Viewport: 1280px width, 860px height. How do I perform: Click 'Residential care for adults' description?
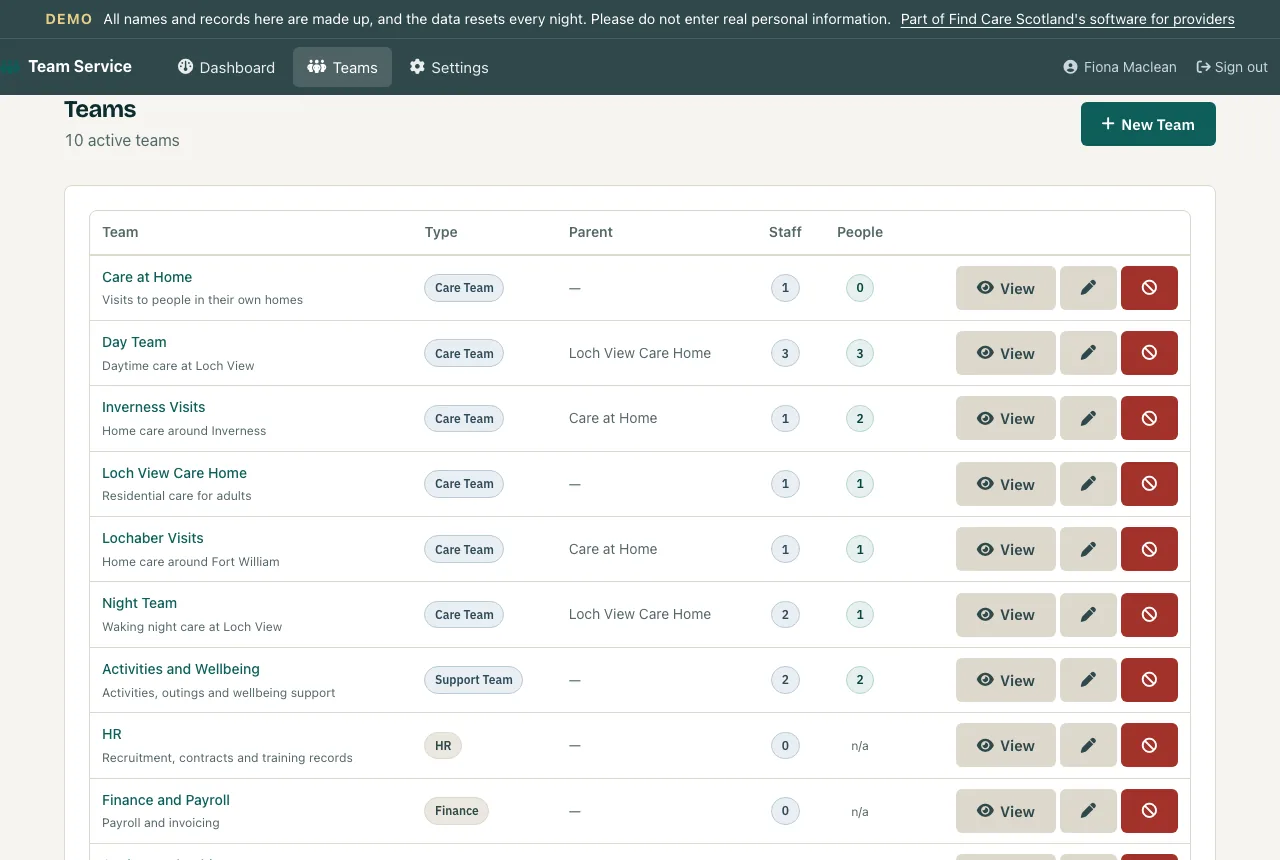click(x=177, y=496)
